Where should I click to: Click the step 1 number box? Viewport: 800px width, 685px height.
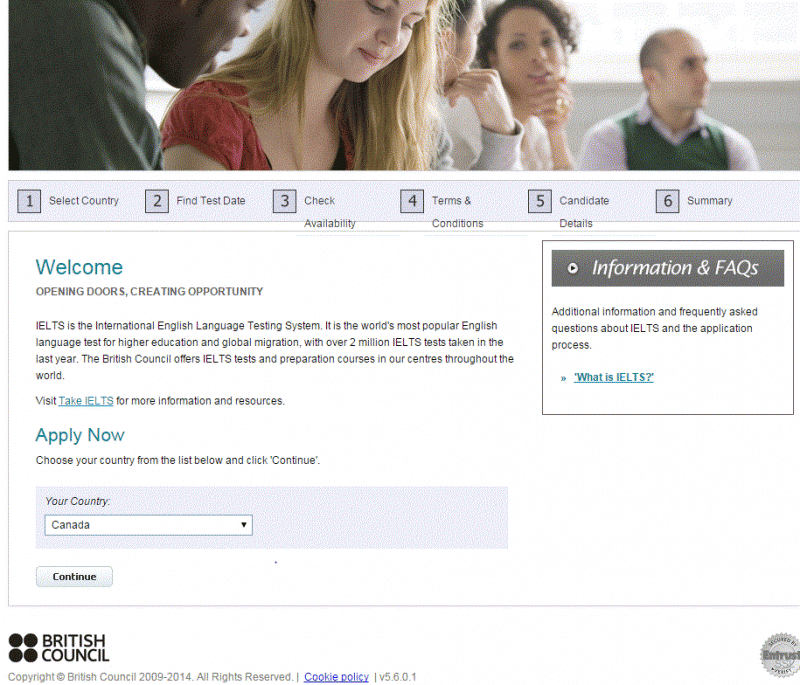[29, 201]
